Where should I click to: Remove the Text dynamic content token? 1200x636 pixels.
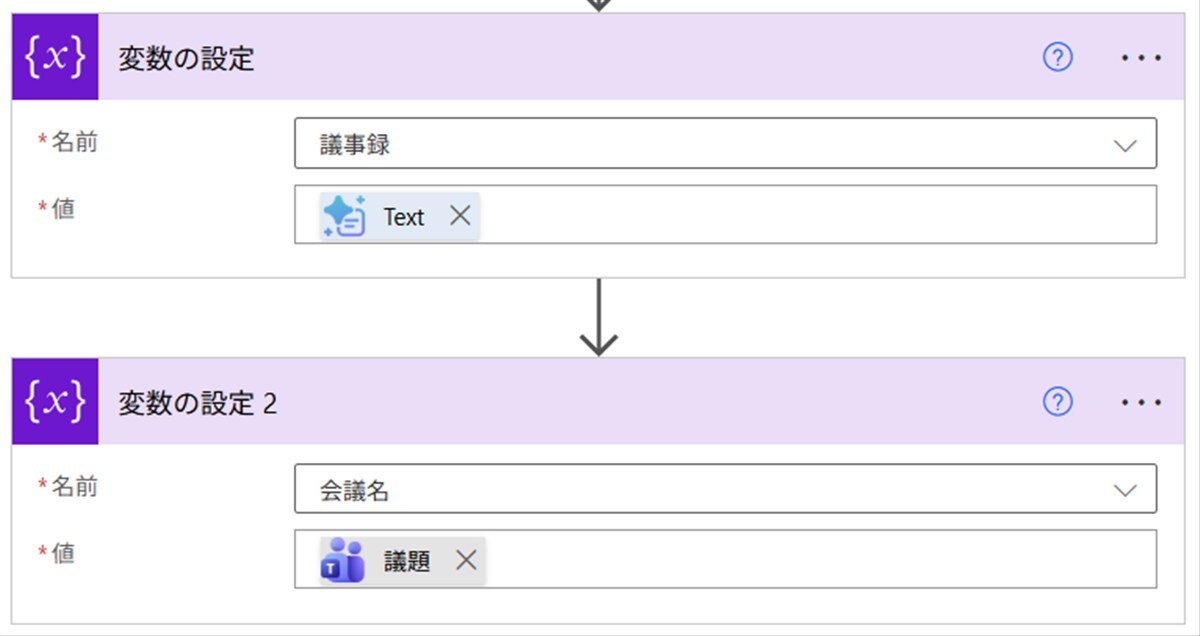tap(460, 216)
